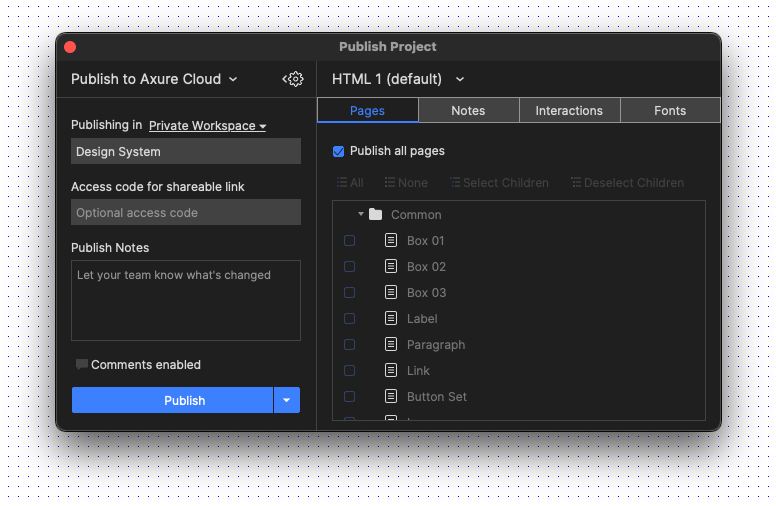Click the page icon for Button Set
This screenshot has height=506, width=776.
click(x=391, y=397)
